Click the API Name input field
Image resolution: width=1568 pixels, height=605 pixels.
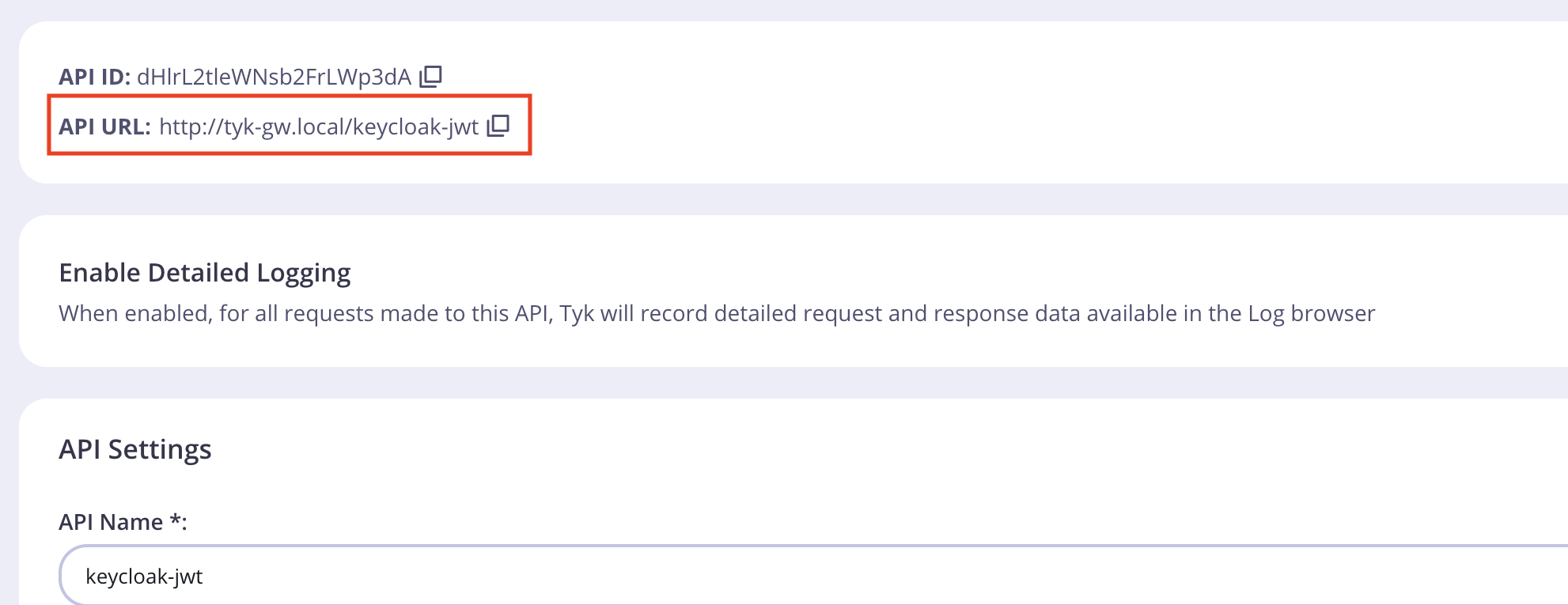point(791,576)
